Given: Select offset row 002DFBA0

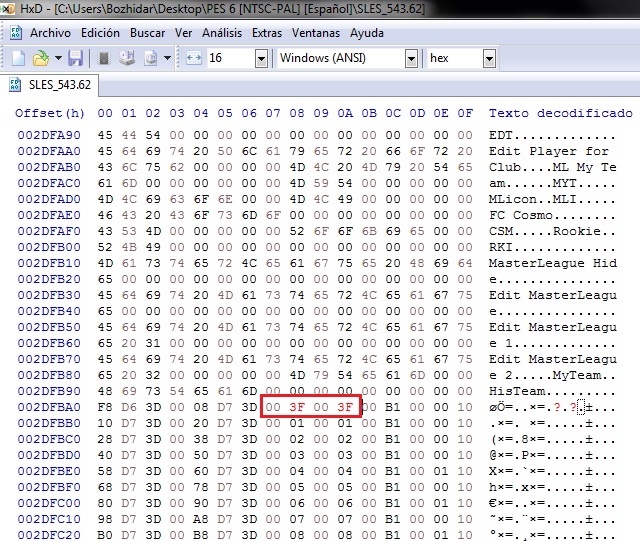Looking at the screenshot, I should pos(49,407).
